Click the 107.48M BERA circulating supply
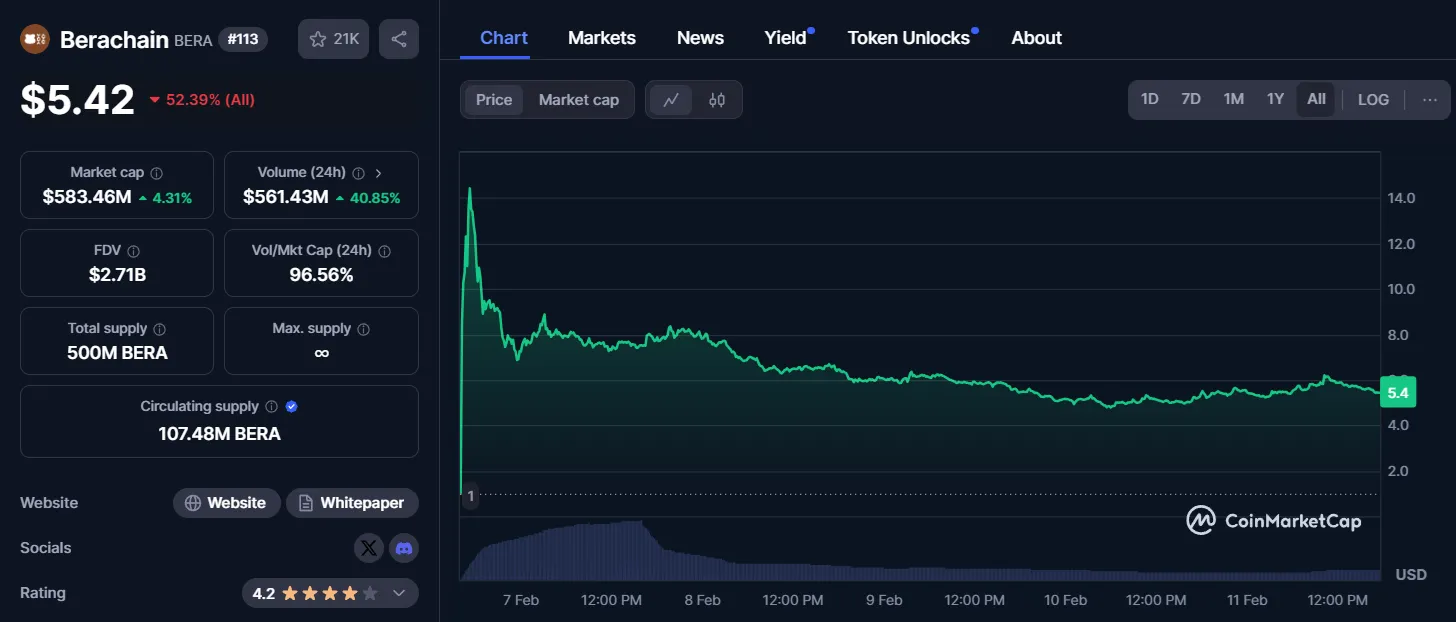Image resolution: width=1456 pixels, height=622 pixels. coord(219,434)
